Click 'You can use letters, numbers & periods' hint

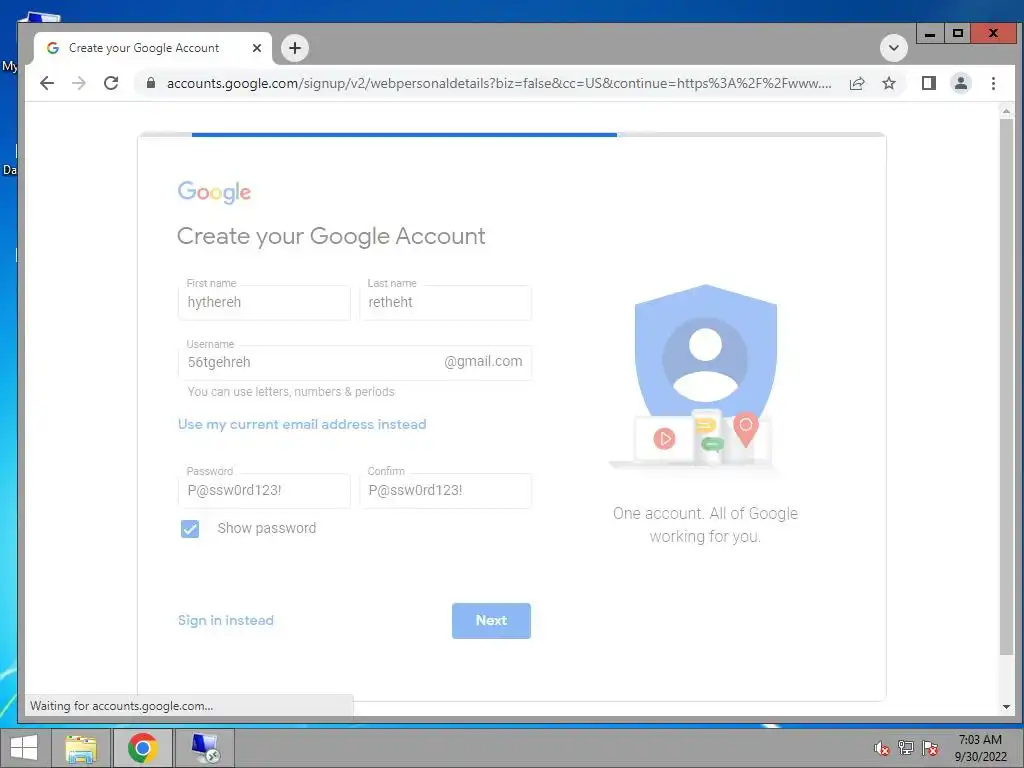pos(291,392)
